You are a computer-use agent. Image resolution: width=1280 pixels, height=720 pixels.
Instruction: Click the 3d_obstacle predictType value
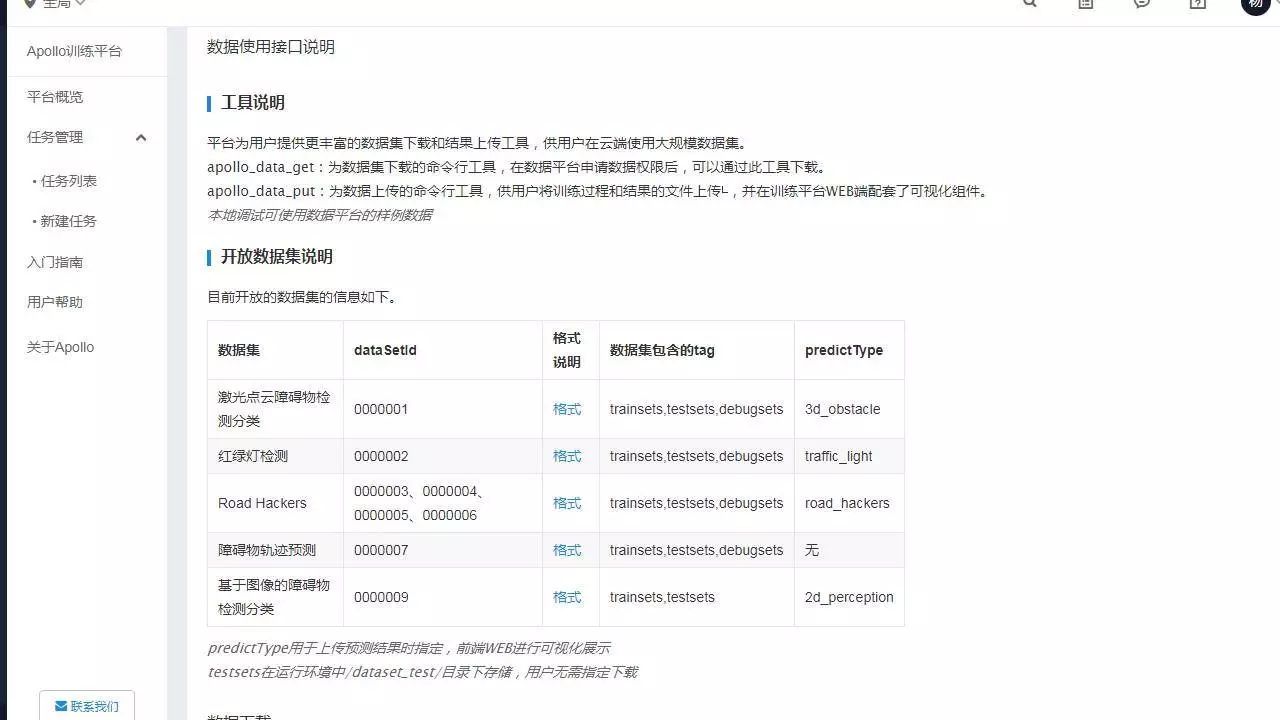coord(843,409)
